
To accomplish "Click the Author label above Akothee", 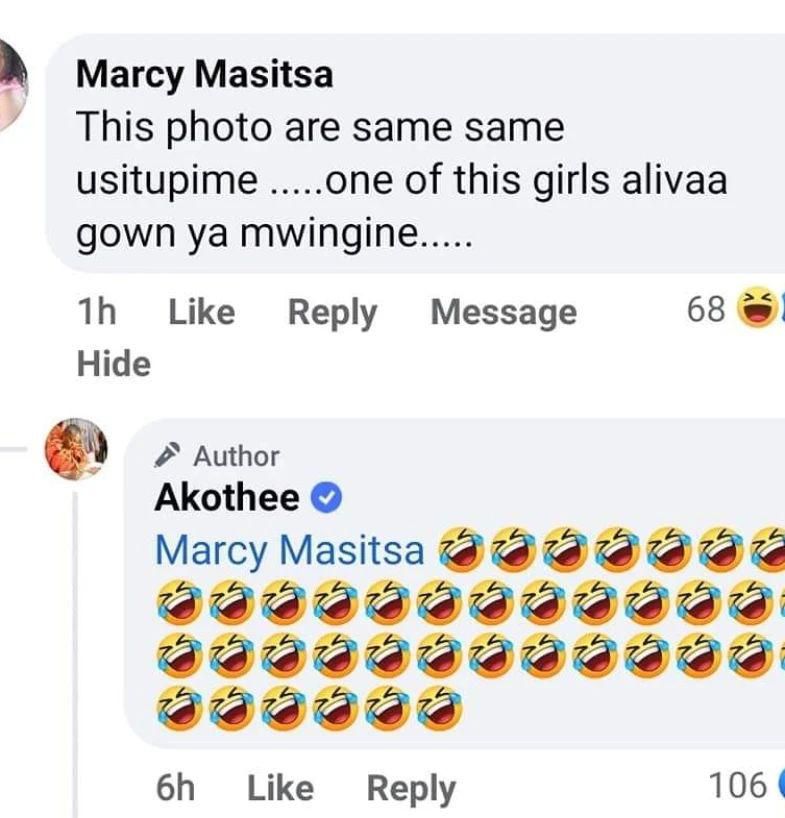I will point(236,456).
